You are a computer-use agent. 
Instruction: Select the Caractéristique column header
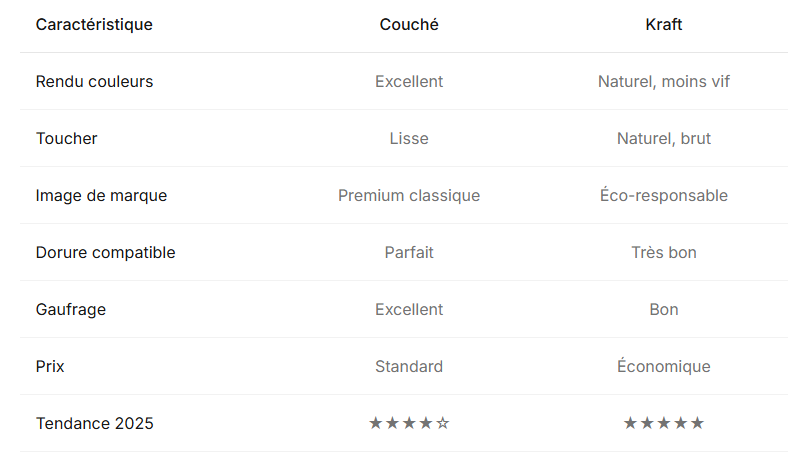click(94, 24)
